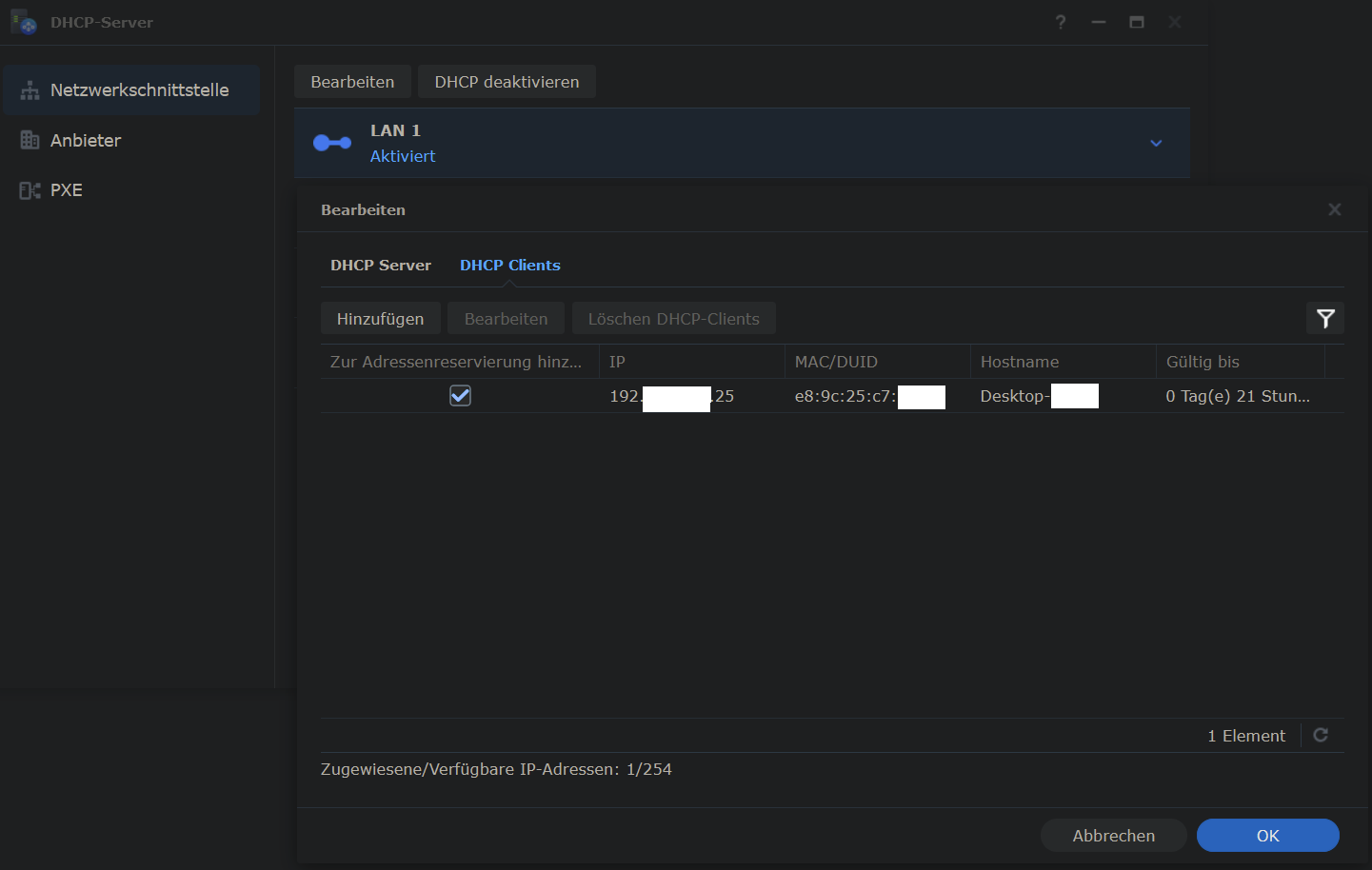This screenshot has height=870, width=1372.
Task: Toggle address reservation checkbox for Desktop client
Action: (460, 395)
